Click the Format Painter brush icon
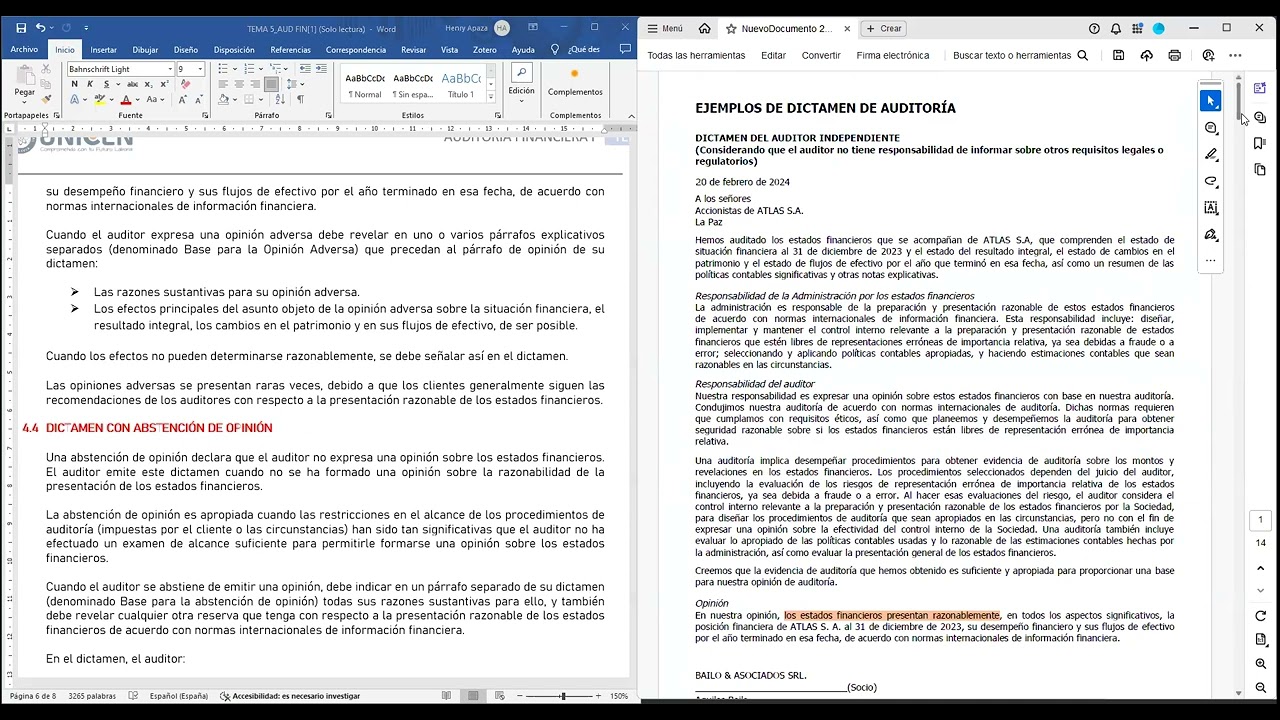The height and width of the screenshot is (720, 1280). [x=47, y=100]
